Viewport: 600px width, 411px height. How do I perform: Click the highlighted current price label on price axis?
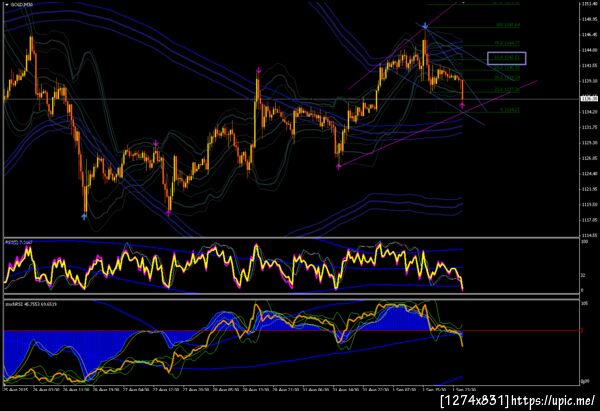589,99
